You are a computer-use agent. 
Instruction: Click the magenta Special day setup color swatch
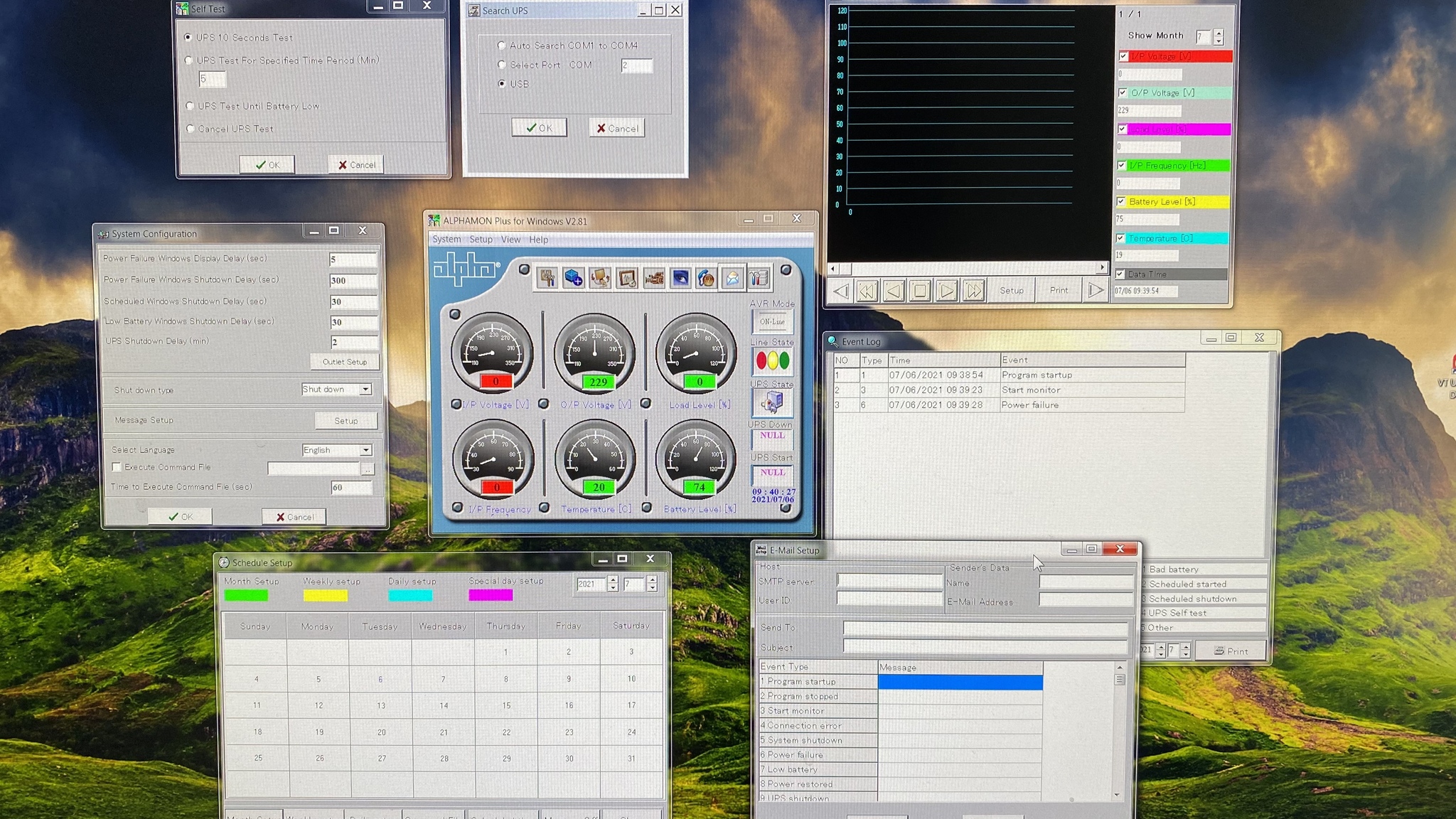point(491,595)
